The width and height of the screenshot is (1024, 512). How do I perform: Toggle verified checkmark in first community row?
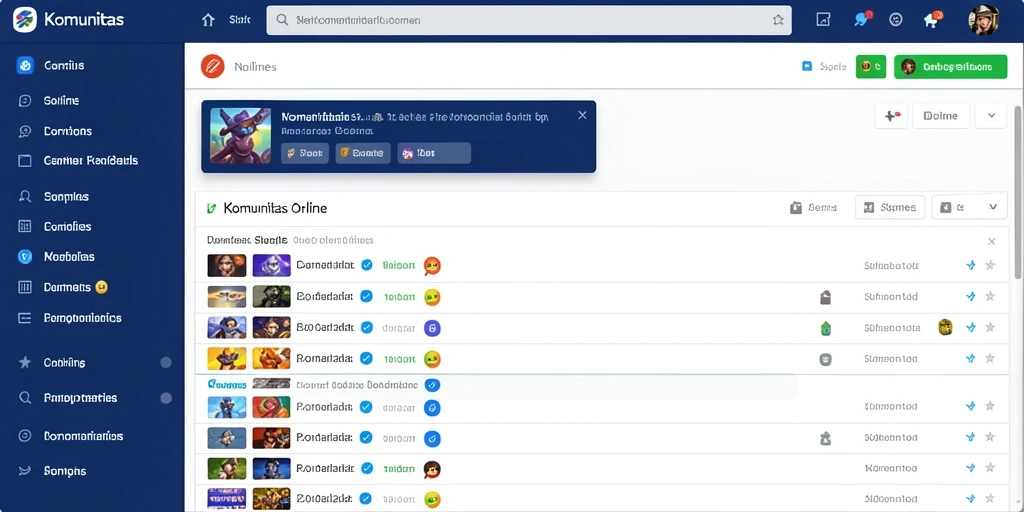[367, 265]
